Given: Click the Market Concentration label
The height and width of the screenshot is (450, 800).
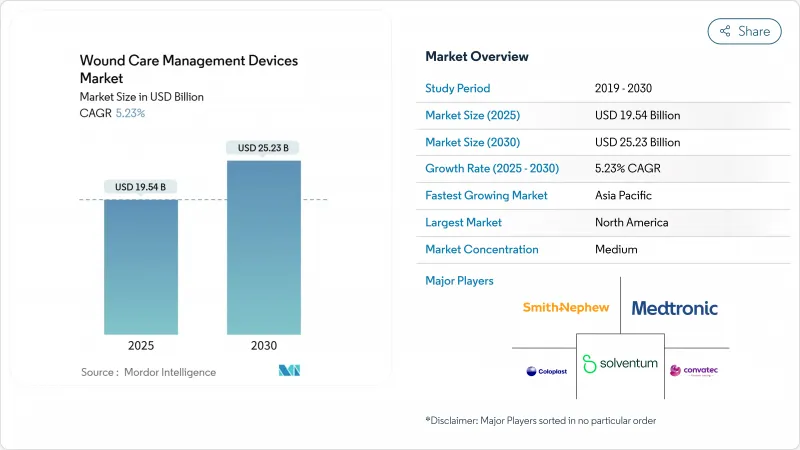Looking at the screenshot, I should coord(482,249).
